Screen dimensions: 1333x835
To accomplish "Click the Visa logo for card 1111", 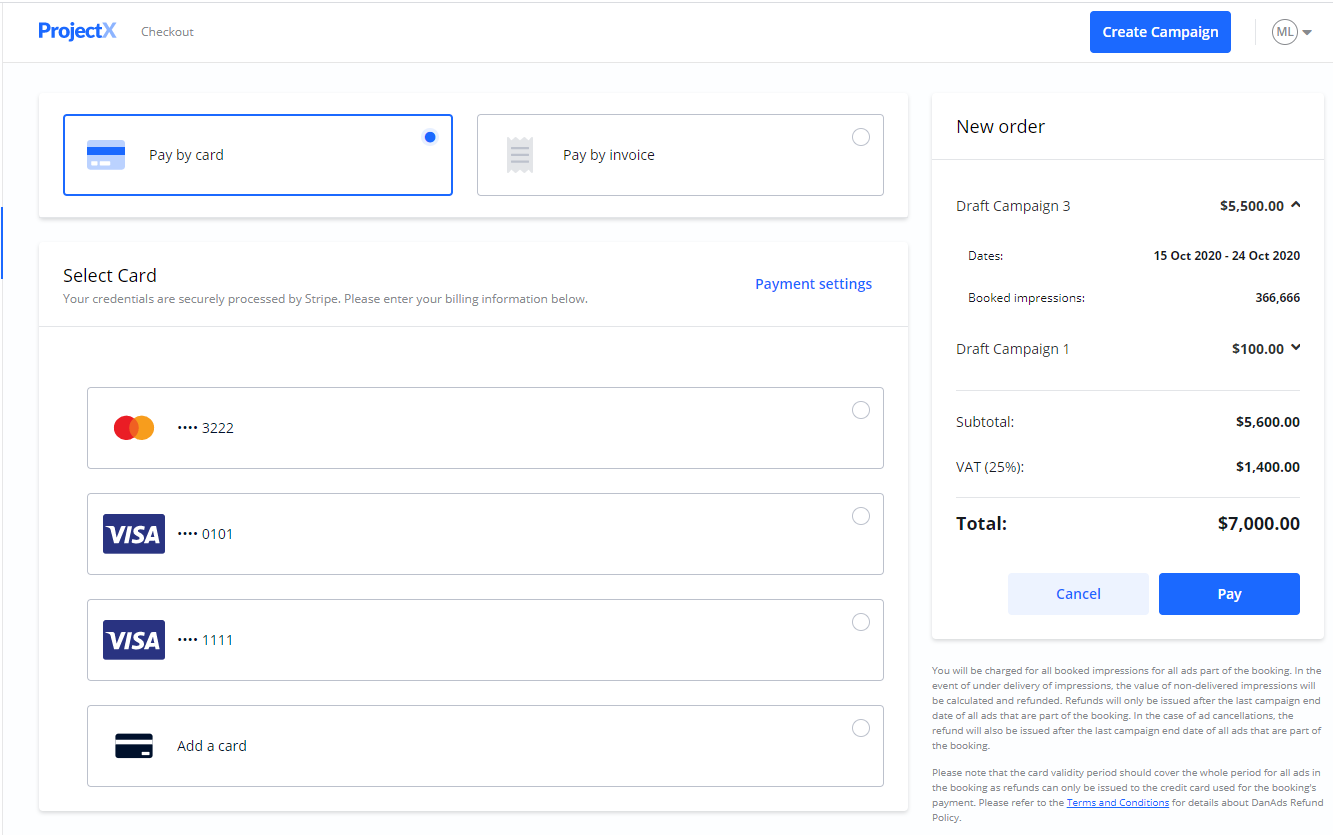I will (x=134, y=640).
